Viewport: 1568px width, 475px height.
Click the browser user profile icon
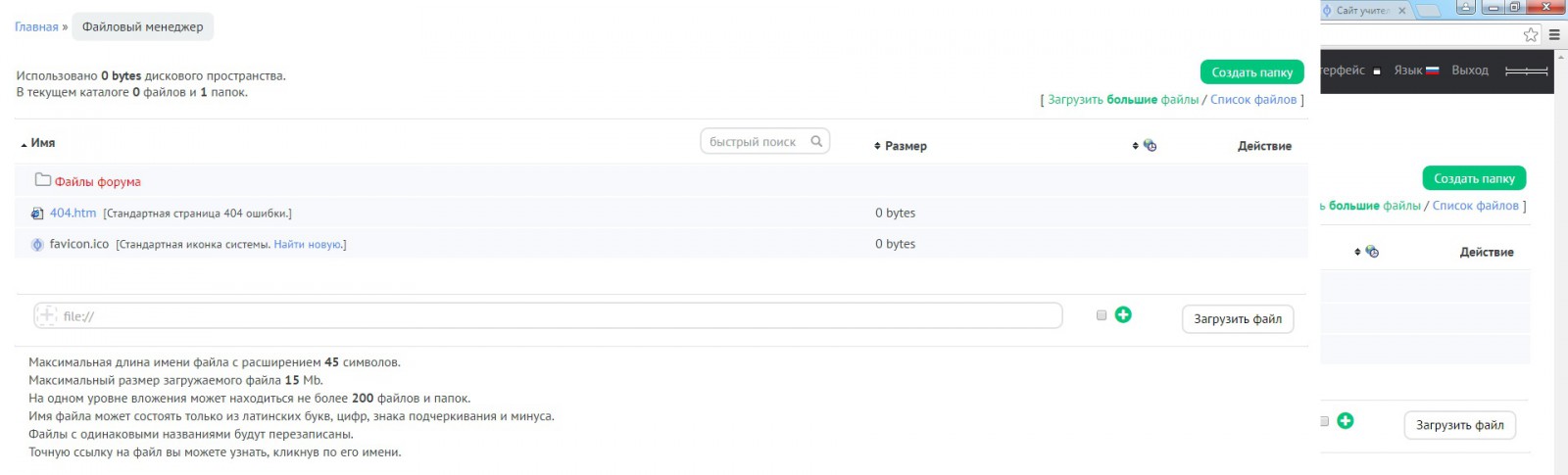click(1466, 7)
